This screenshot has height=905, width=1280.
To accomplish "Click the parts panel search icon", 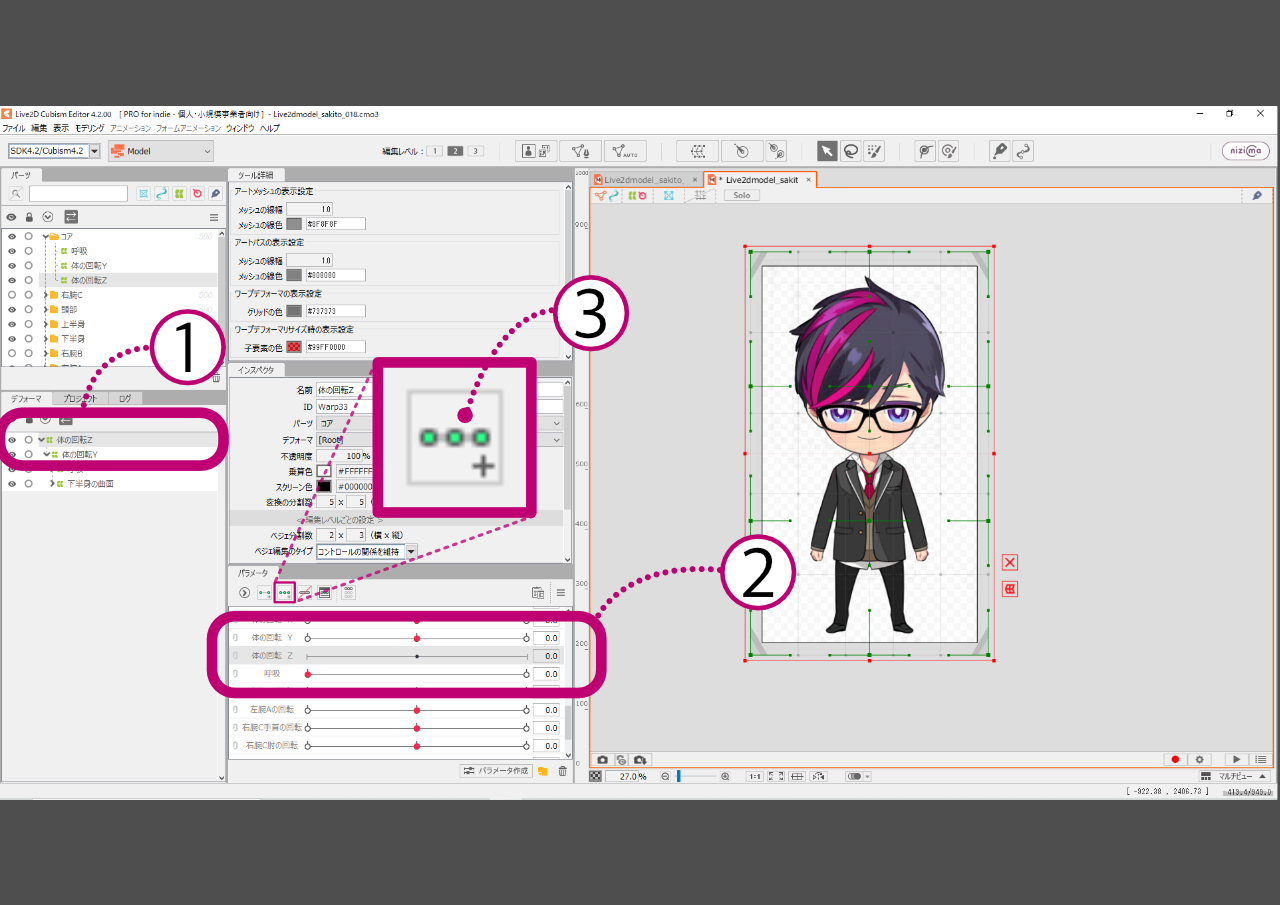I will (16, 193).
